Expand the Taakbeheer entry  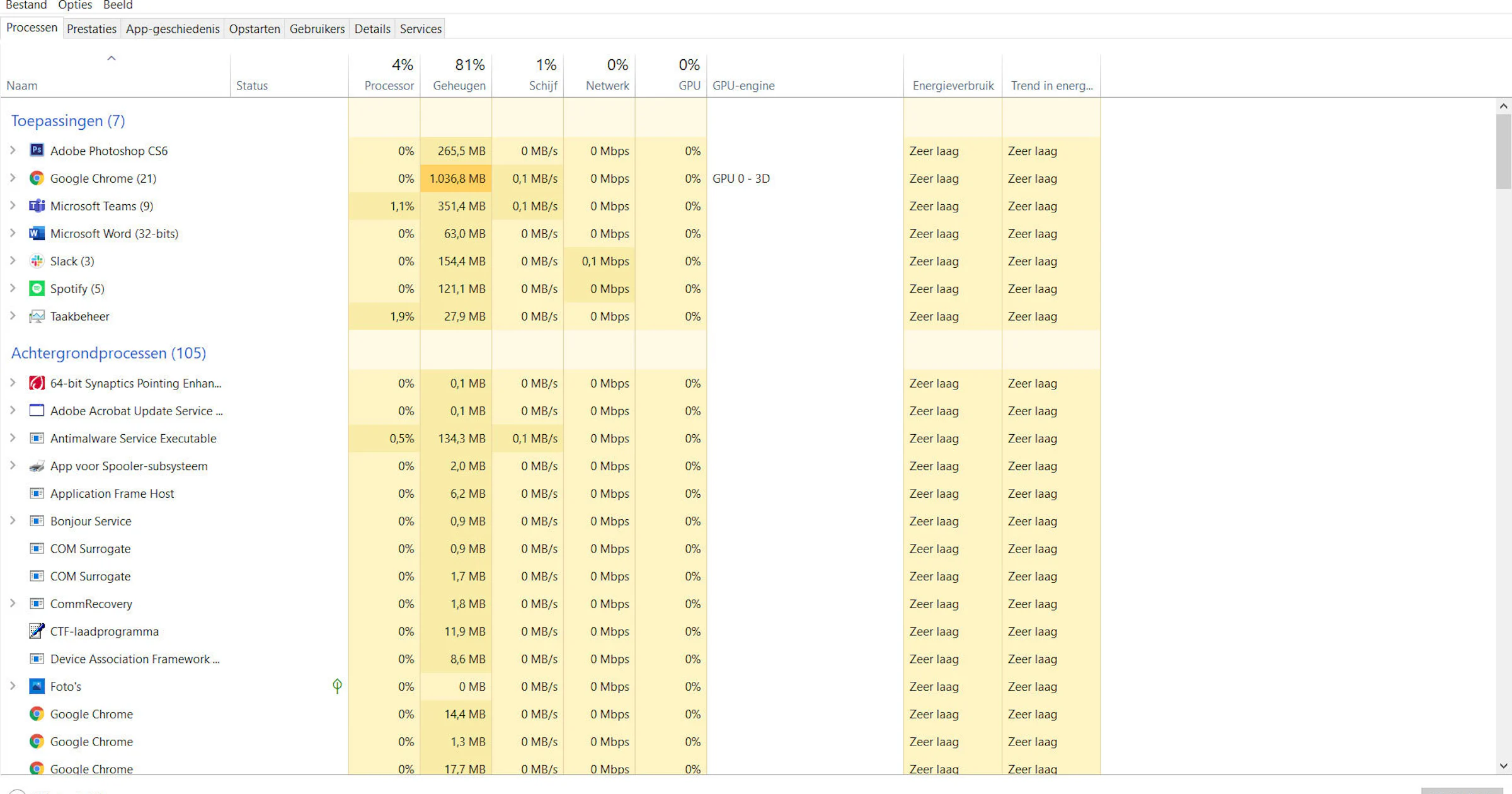13,316
